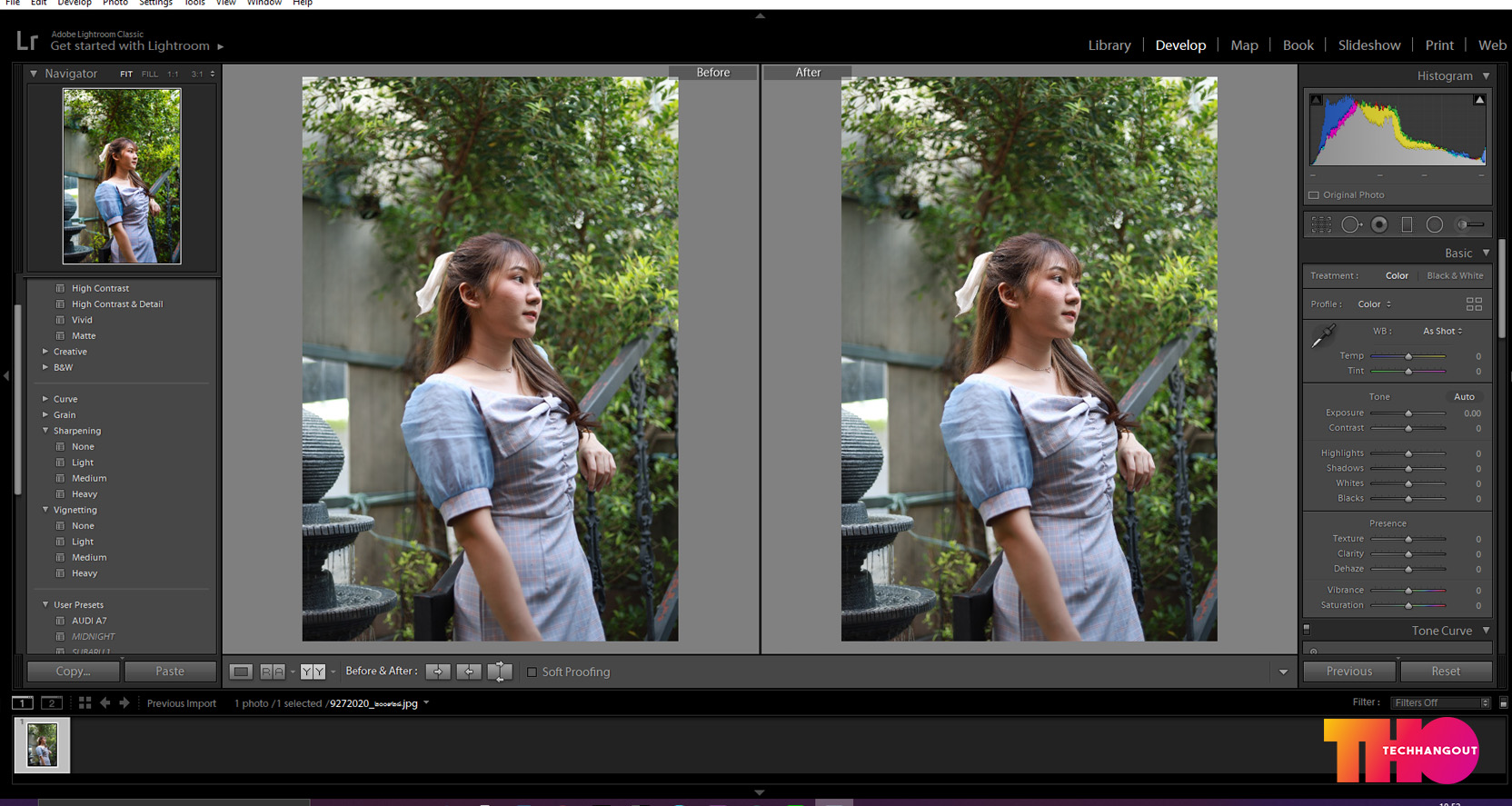Cycle Reference view R|A button

pos(273,672)
